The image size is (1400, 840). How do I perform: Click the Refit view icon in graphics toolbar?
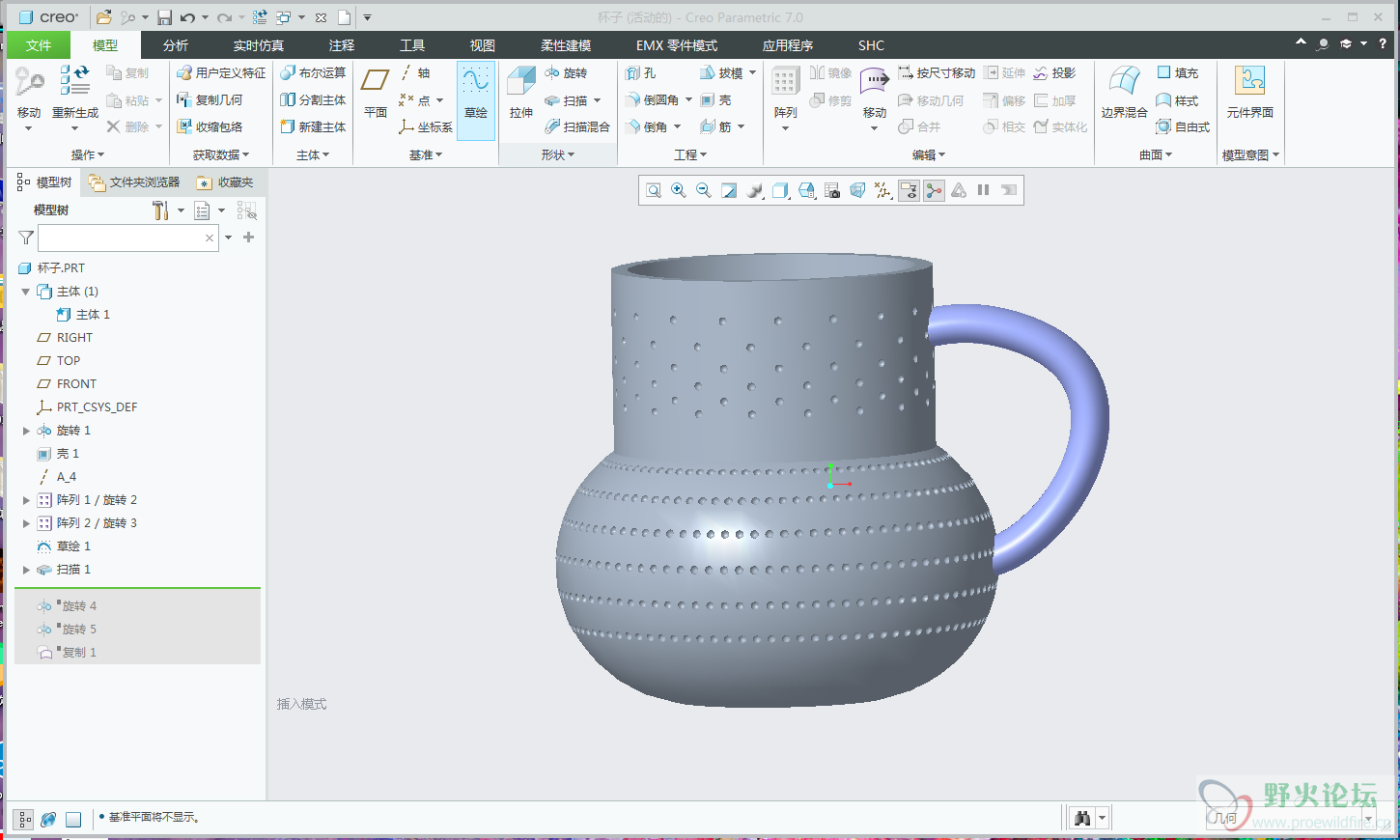tap(654, 191)
